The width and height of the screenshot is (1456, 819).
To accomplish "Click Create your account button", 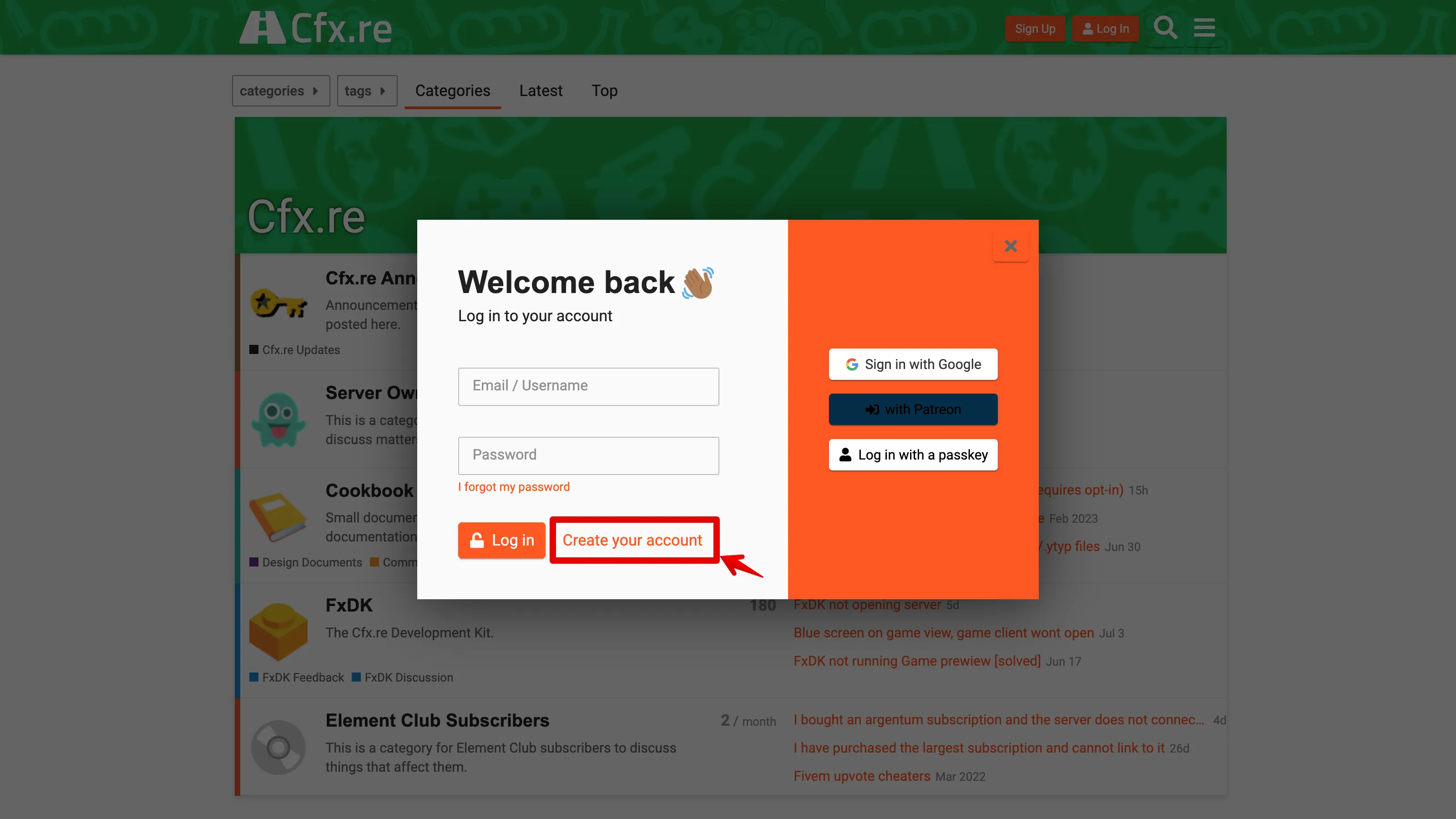I will [x=632, y=540].
